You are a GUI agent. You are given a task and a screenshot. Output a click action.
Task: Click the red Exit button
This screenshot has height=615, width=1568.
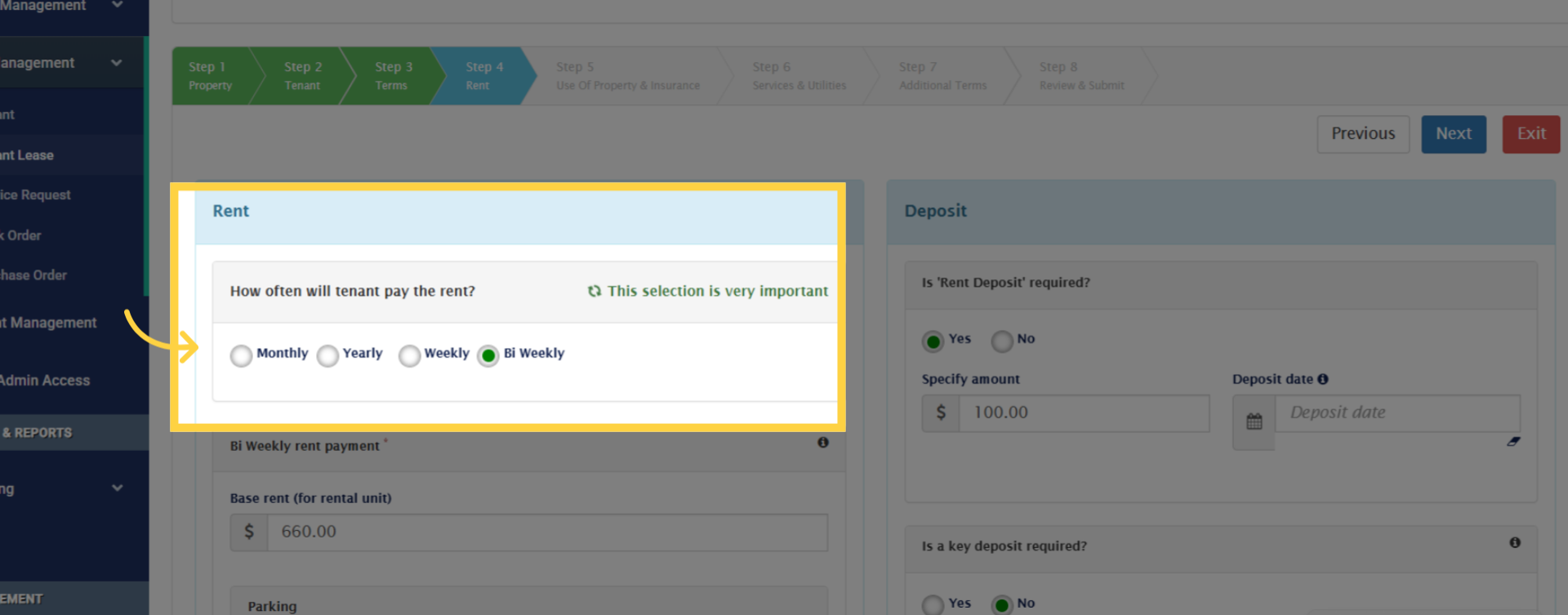coord(1531,134)
